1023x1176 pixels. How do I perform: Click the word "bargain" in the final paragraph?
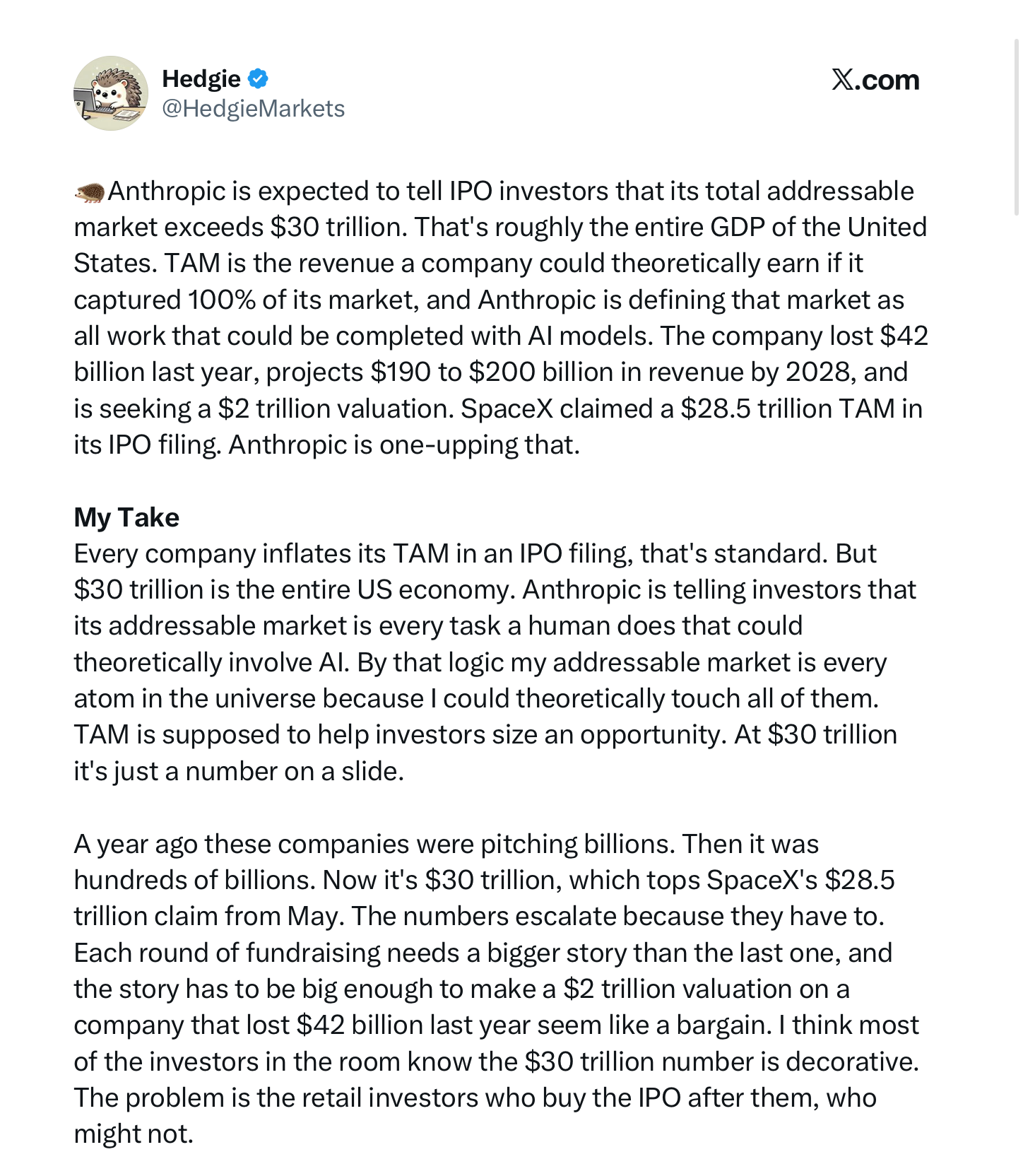[x=723, y=1025]
